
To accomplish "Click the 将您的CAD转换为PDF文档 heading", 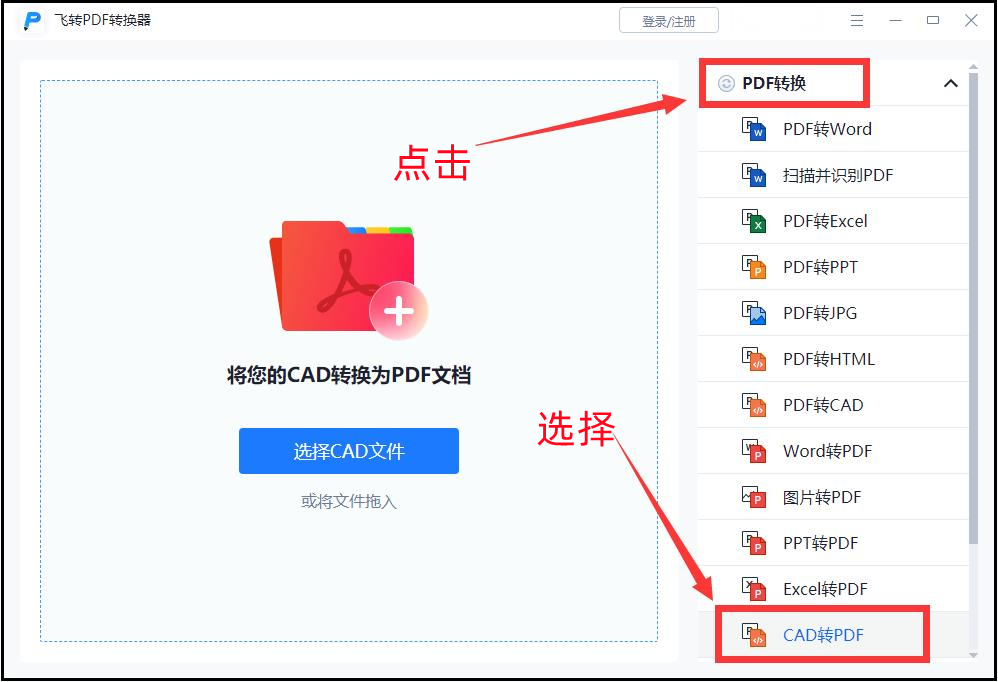I will (x=349, y=375).
